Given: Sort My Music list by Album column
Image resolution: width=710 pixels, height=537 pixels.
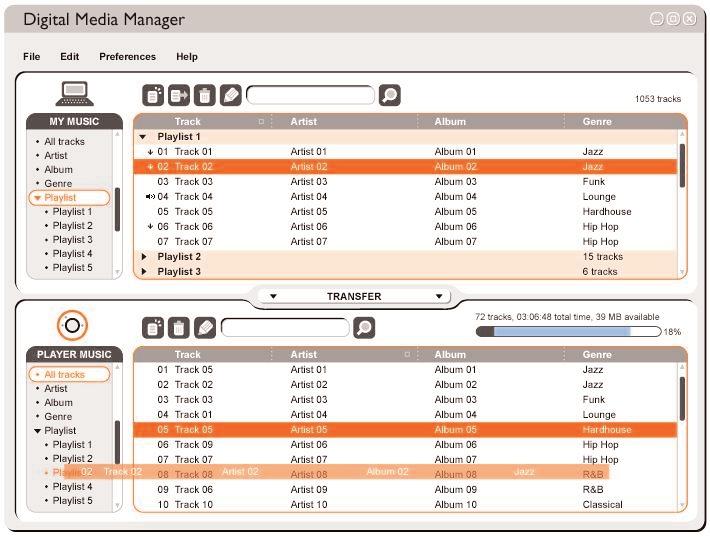Looking at the screenshot, I should [x=450, y=121].
